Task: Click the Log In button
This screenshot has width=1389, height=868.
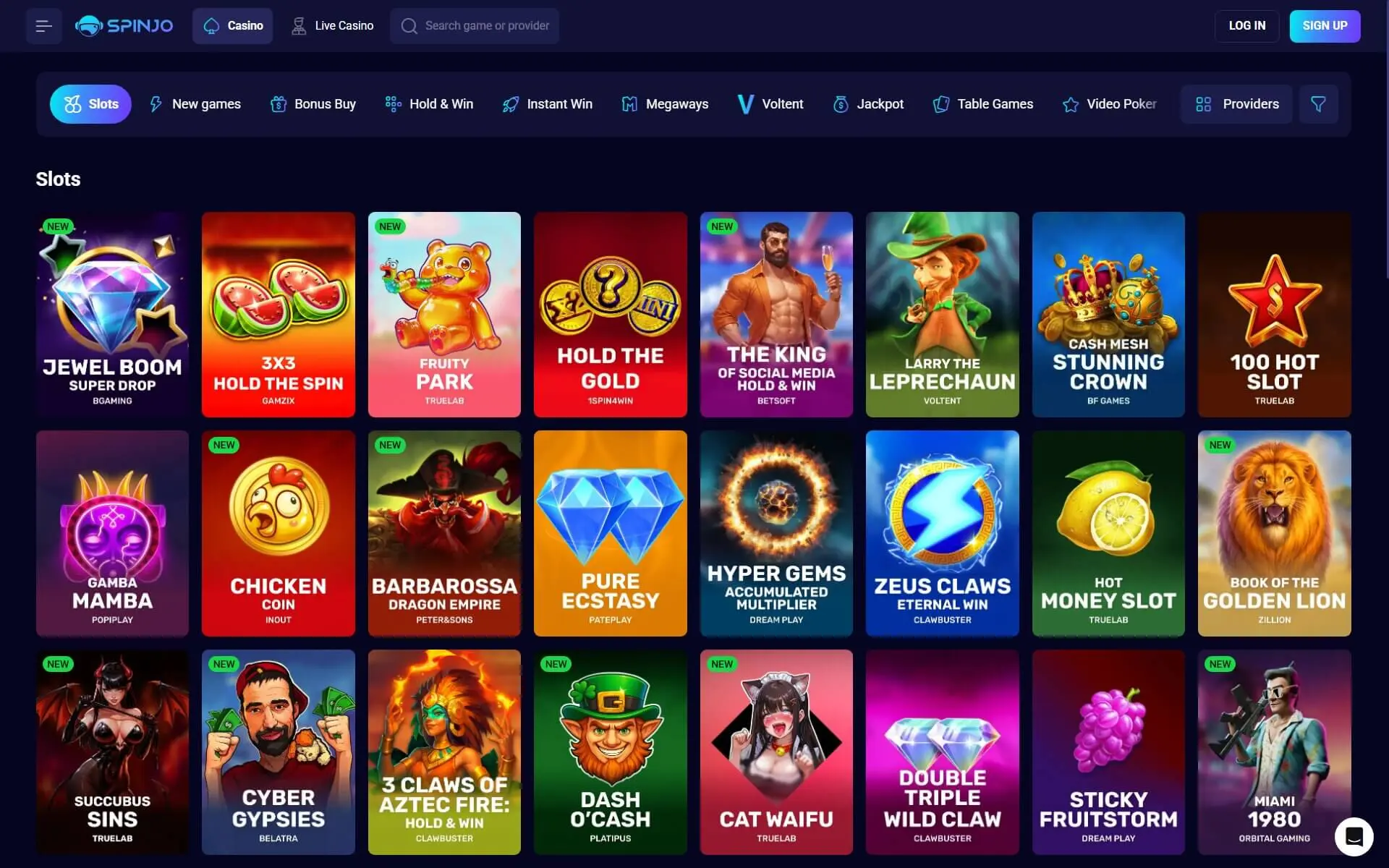Action: point(1247,26)
